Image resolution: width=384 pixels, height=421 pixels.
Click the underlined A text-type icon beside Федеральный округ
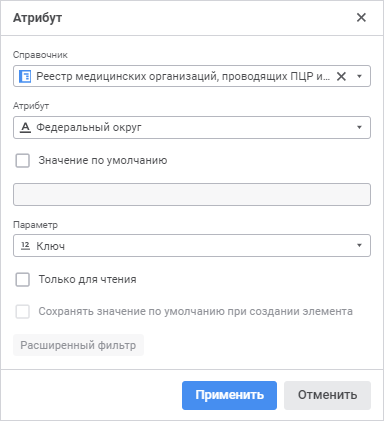tap(25, 127)
